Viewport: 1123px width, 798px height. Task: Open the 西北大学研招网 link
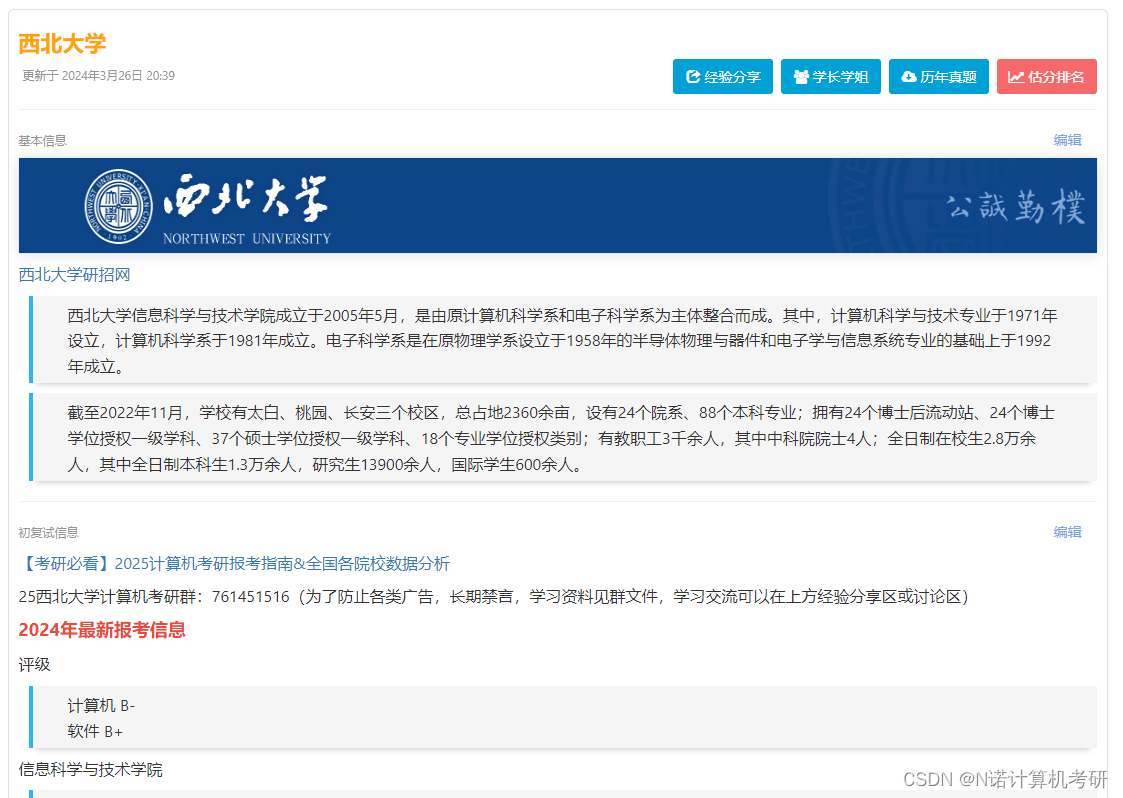pos(74,274)
